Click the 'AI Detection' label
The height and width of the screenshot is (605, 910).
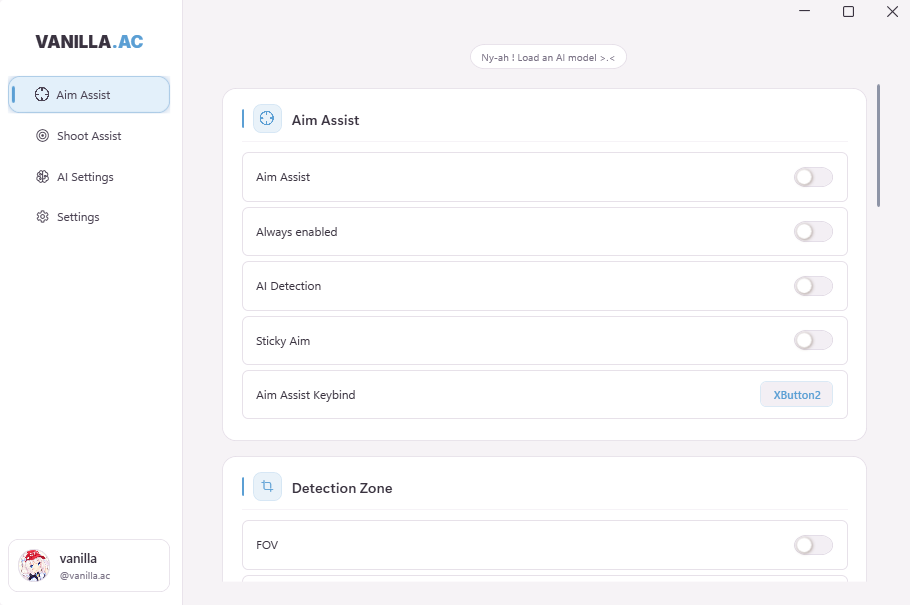[x=288, y=286]
